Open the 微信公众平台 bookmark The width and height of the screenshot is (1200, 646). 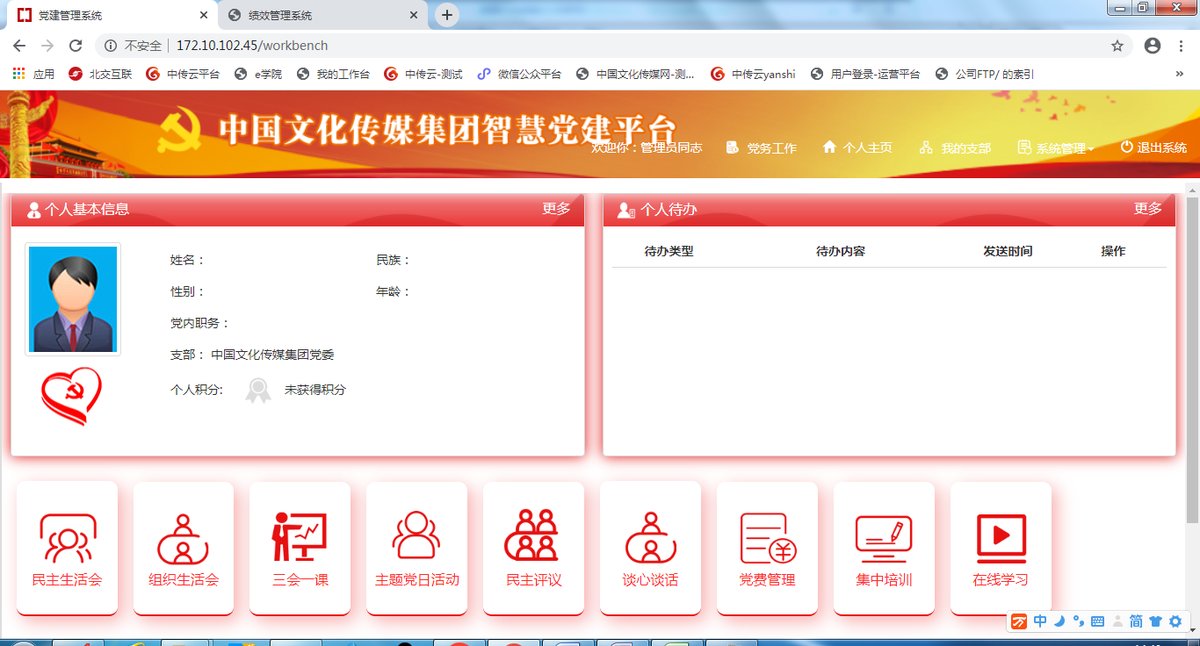[519, 74]
